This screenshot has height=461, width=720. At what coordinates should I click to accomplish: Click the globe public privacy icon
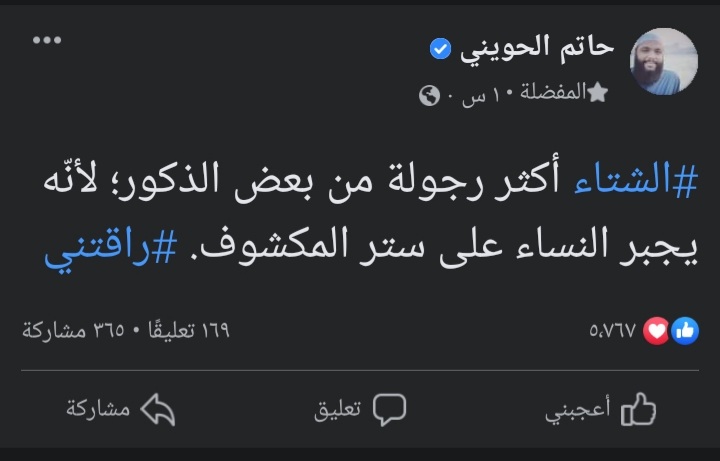tap(429, 95)
